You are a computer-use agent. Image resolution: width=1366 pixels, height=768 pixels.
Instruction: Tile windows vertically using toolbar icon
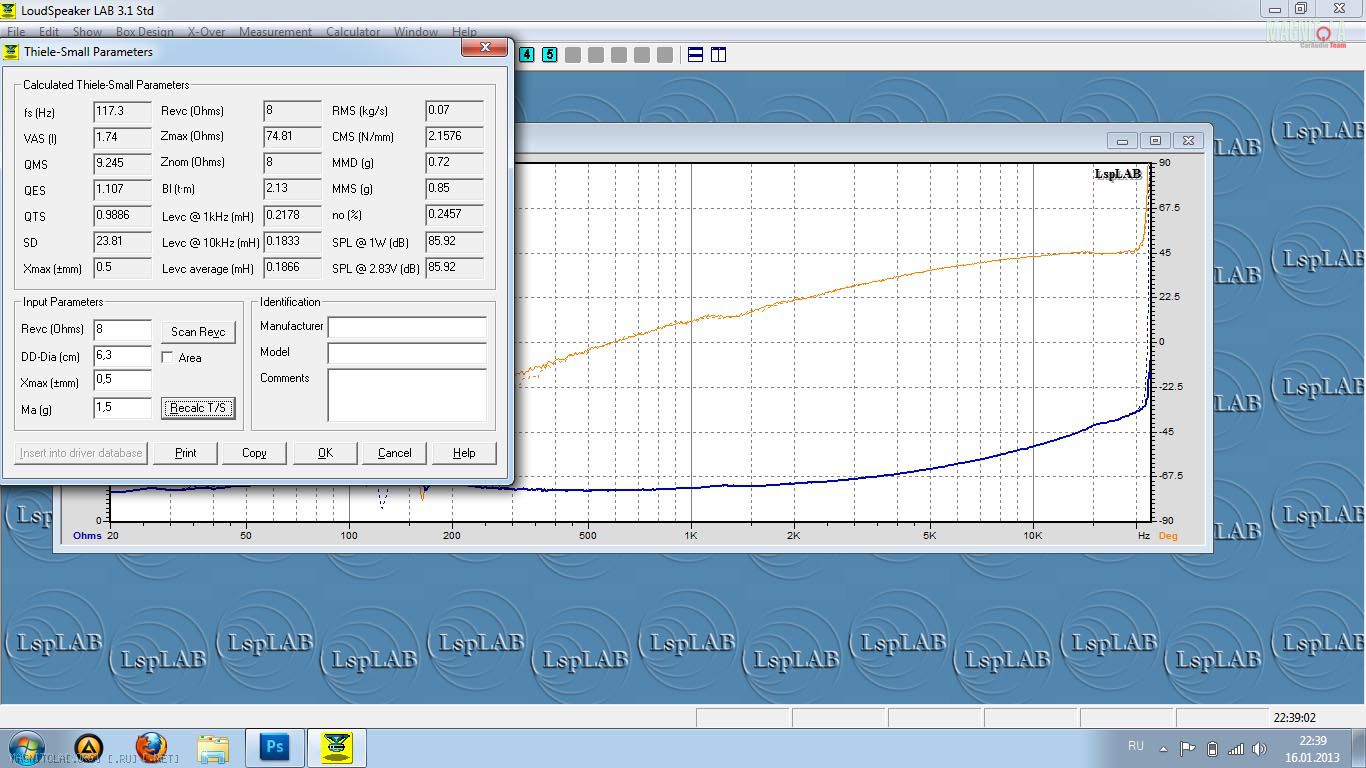[718, 55]
